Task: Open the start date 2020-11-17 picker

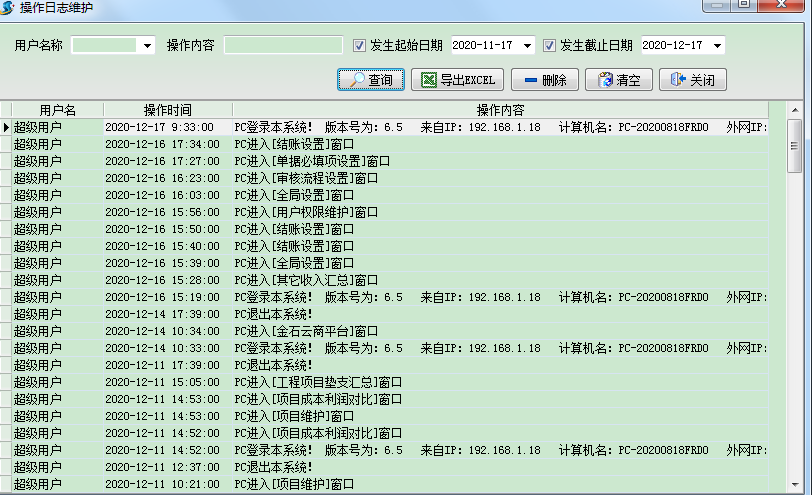Action: (x=528, y=46)
